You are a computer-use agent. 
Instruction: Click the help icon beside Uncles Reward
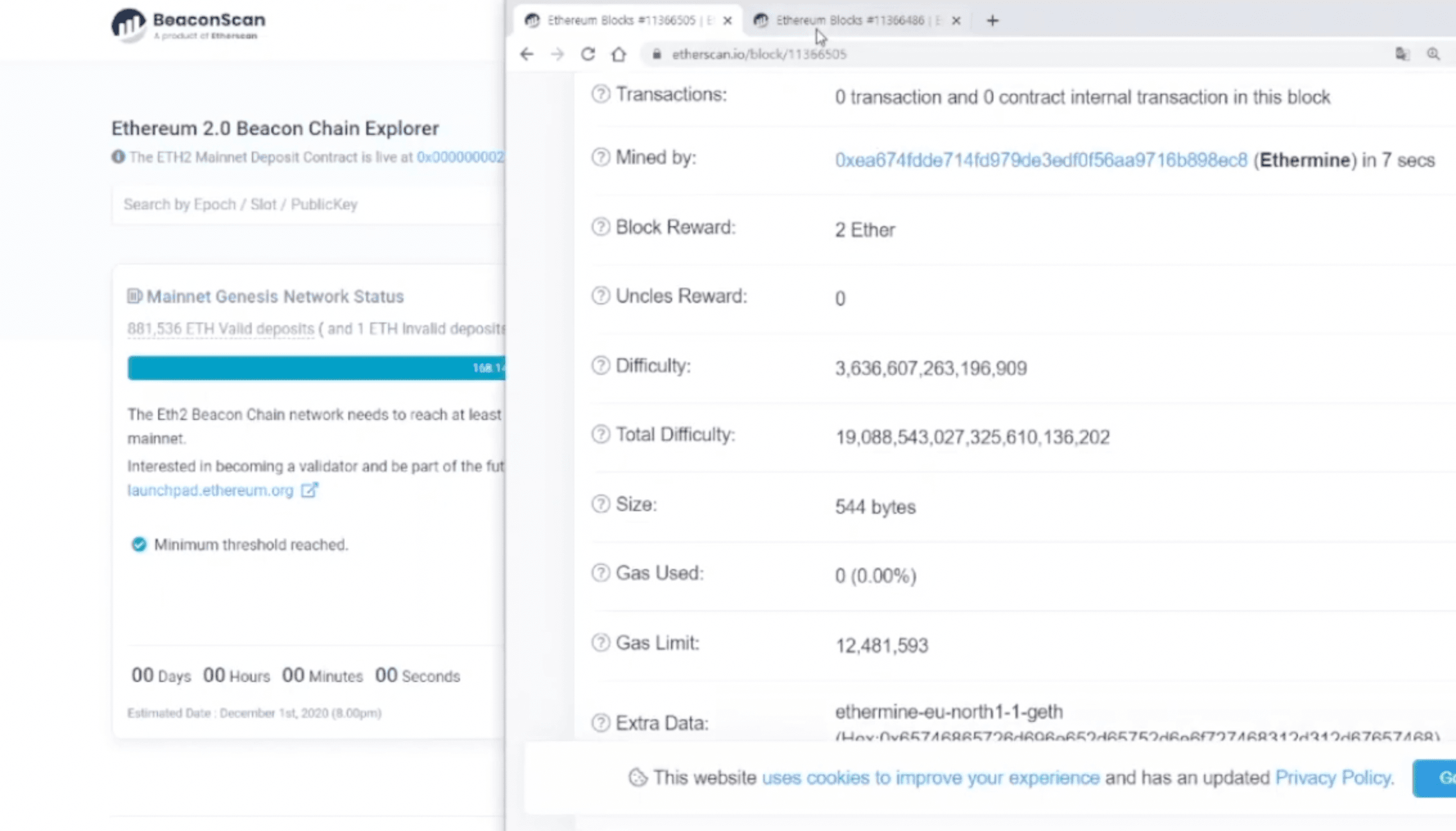[x=601, y=295]
